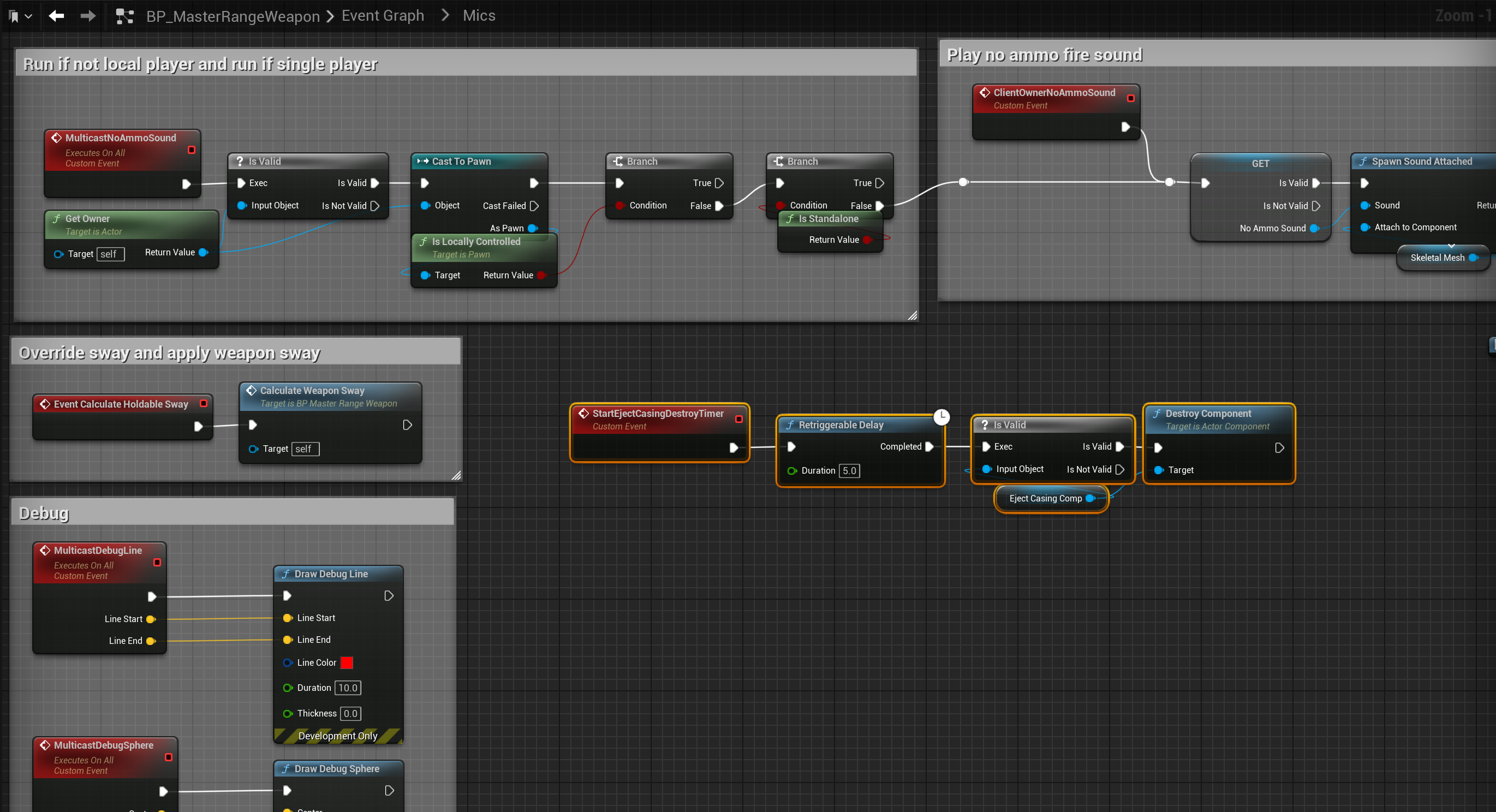1496x812 pixels.
Task: Click the first Branch node icon
Action: coord(618,161)
